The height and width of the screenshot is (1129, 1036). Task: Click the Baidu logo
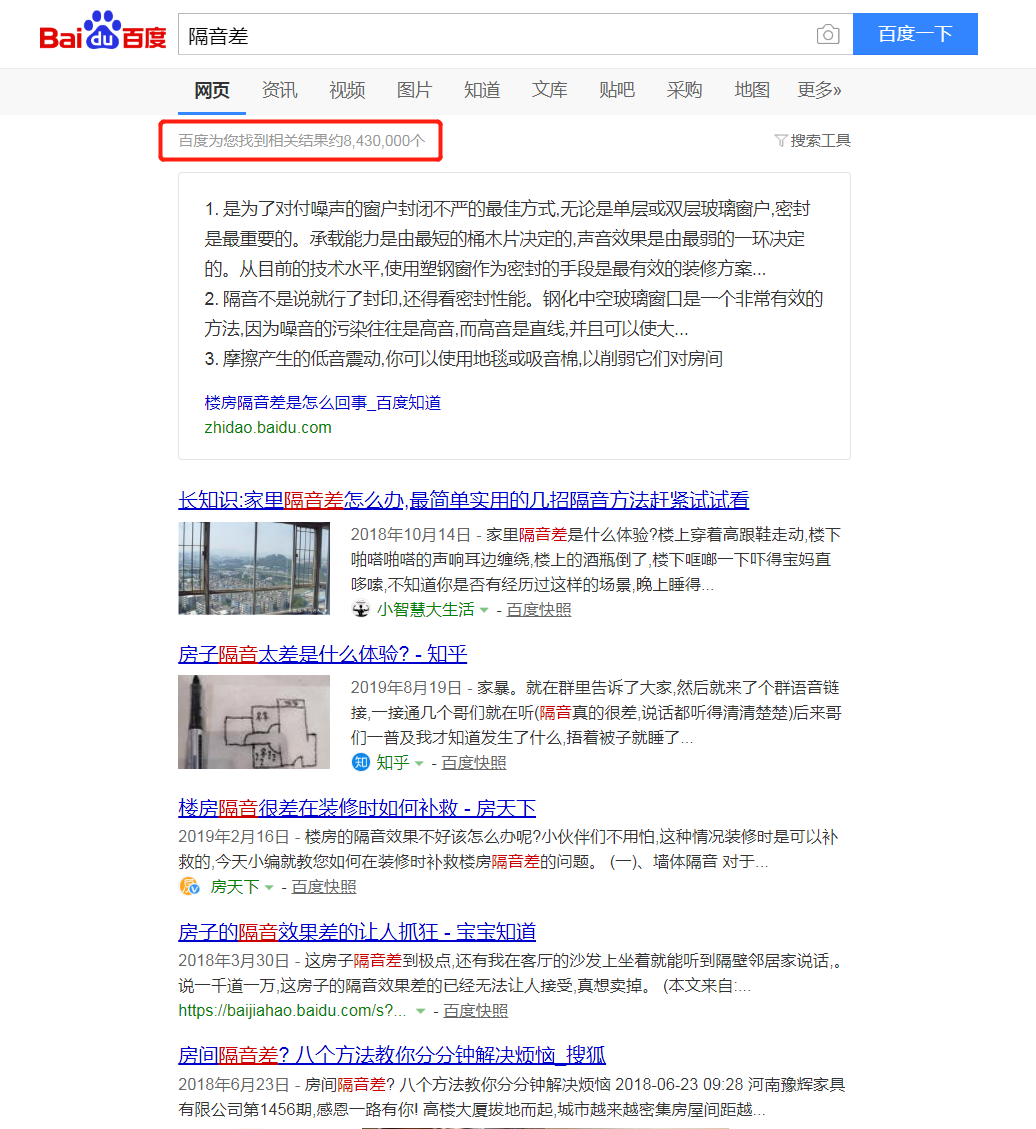(x=103, y=33)
